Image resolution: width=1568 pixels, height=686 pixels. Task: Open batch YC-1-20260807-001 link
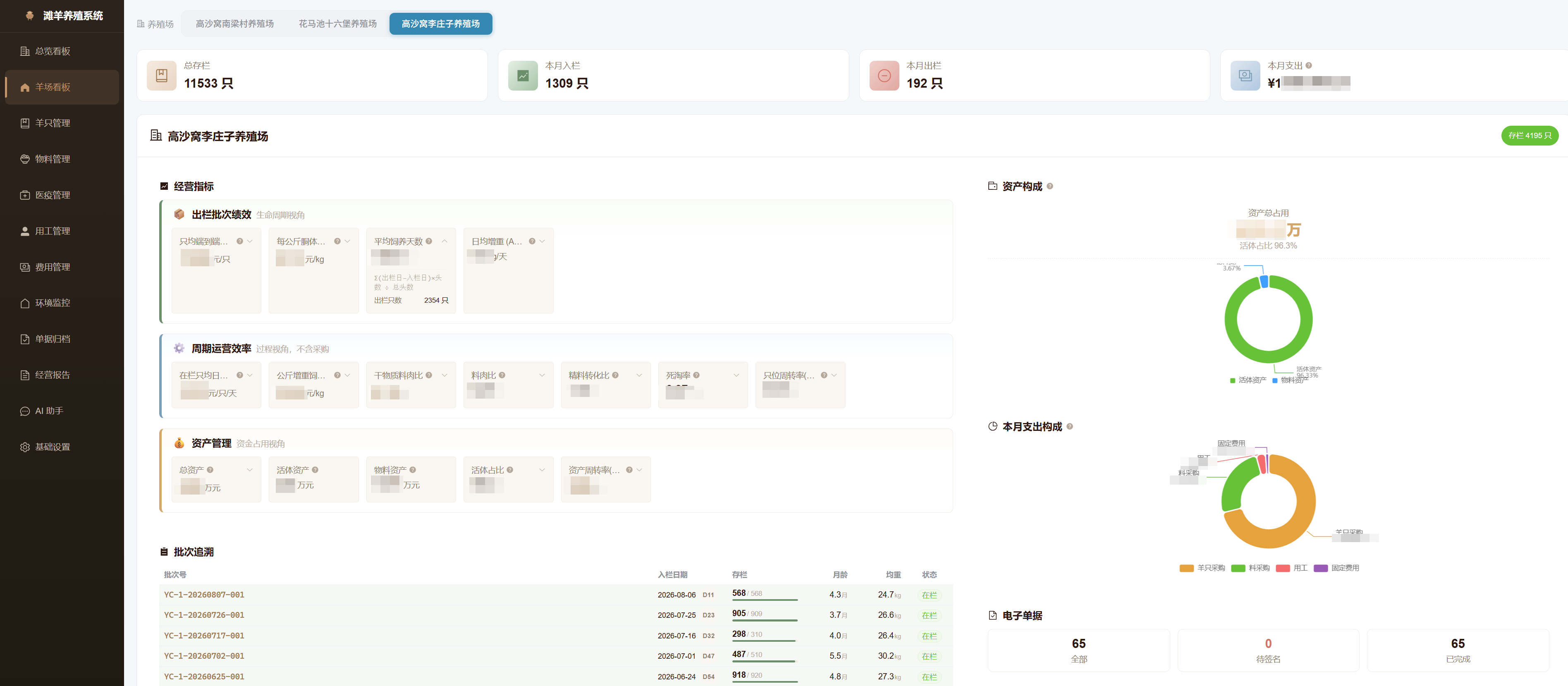[204, 595]
